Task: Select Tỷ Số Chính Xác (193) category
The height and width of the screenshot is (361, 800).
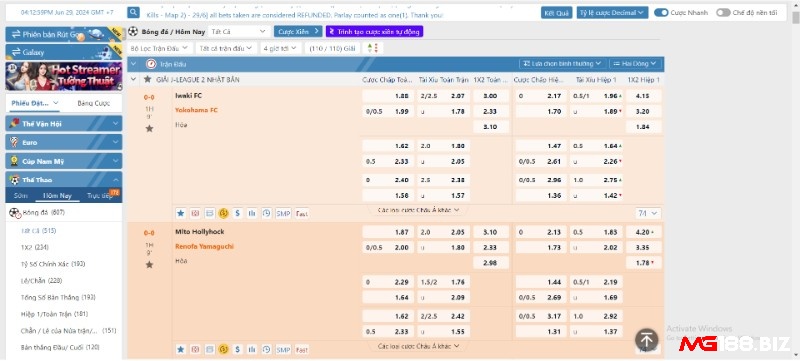Action: pos(53,264)
